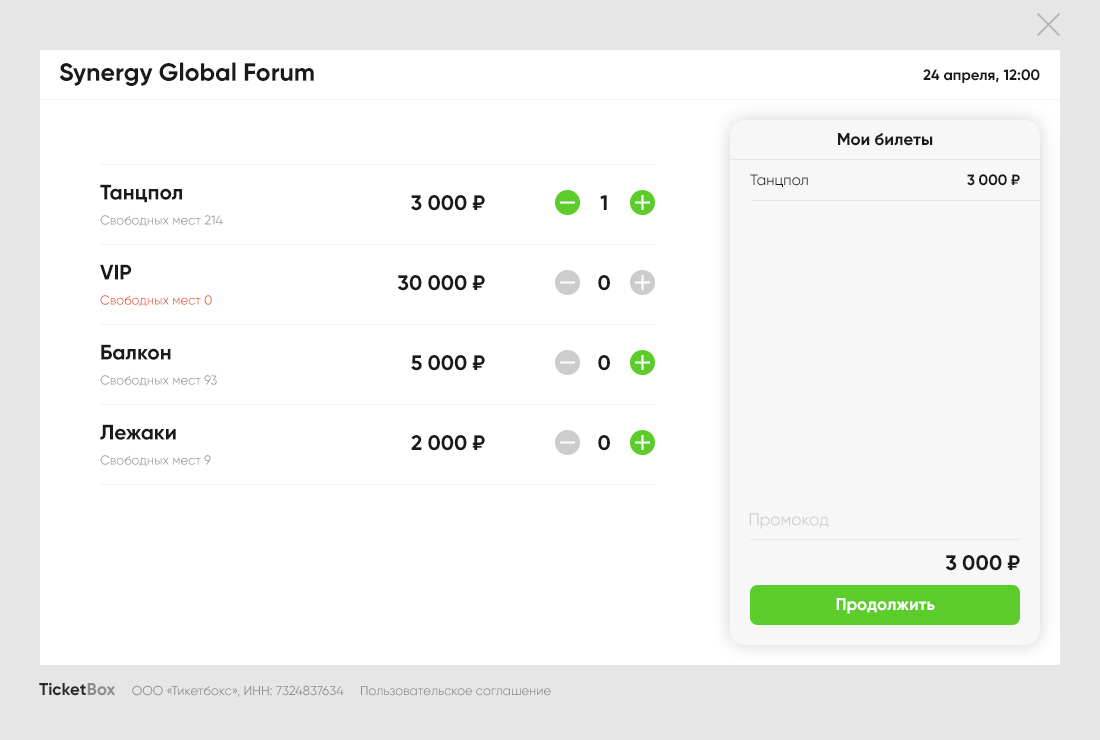
Task: Add one Лежаки ticket
Action: [x=642, y=443]
